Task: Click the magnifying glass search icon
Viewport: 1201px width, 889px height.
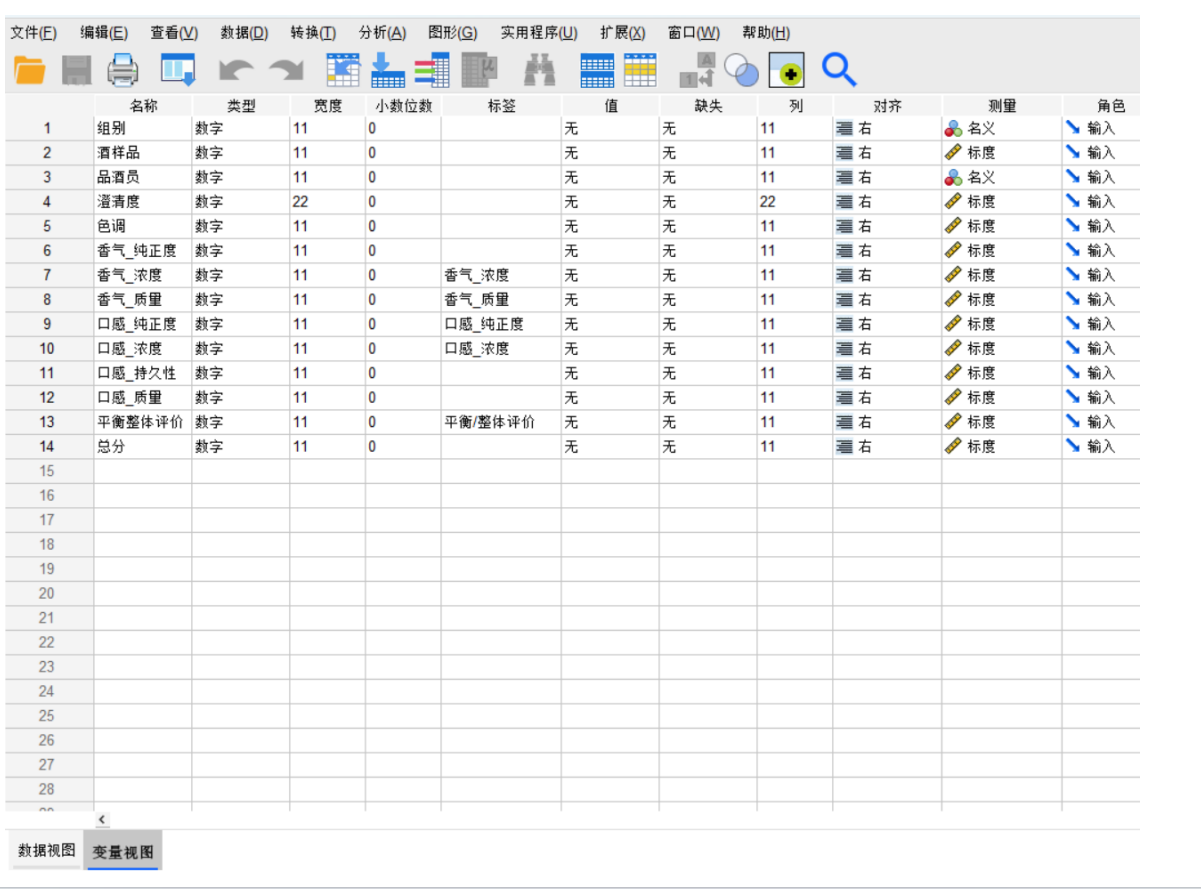Action: click(839, 70)
